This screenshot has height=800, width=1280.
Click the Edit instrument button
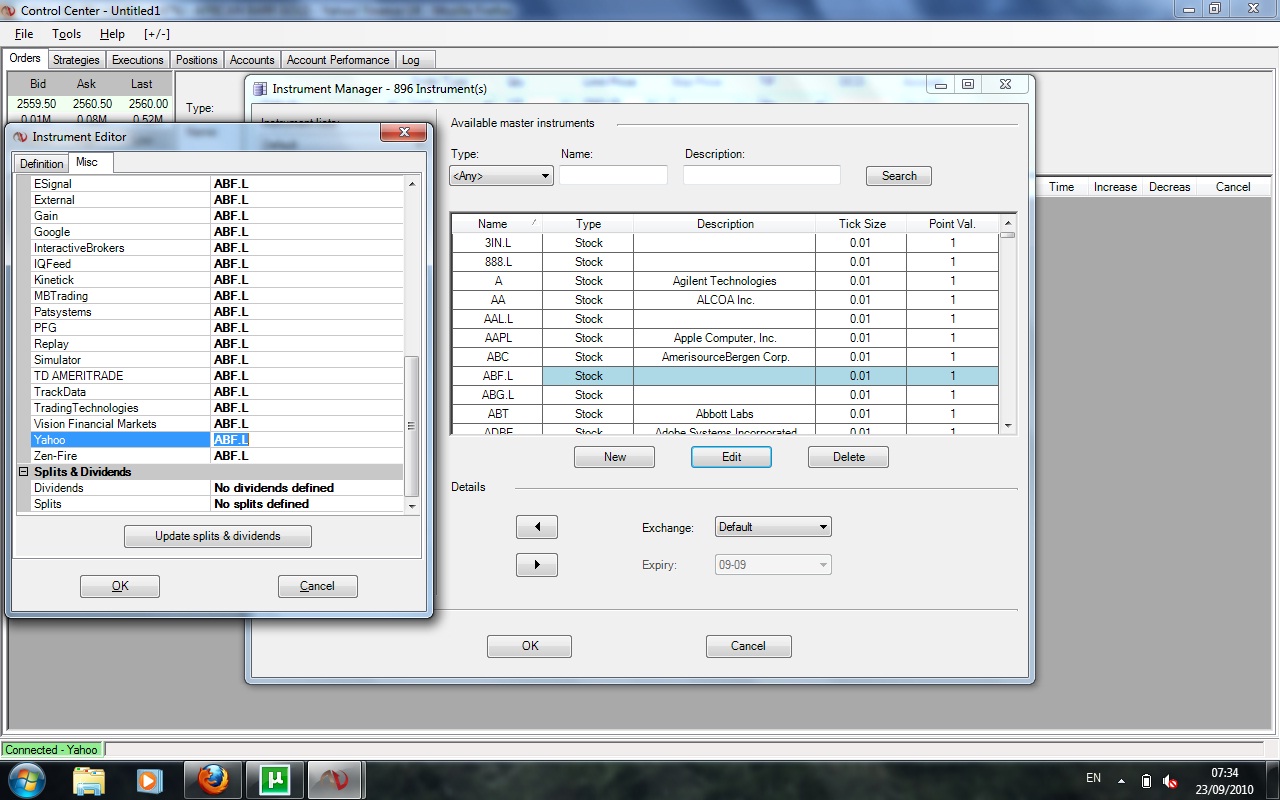(x=731, y=457)
